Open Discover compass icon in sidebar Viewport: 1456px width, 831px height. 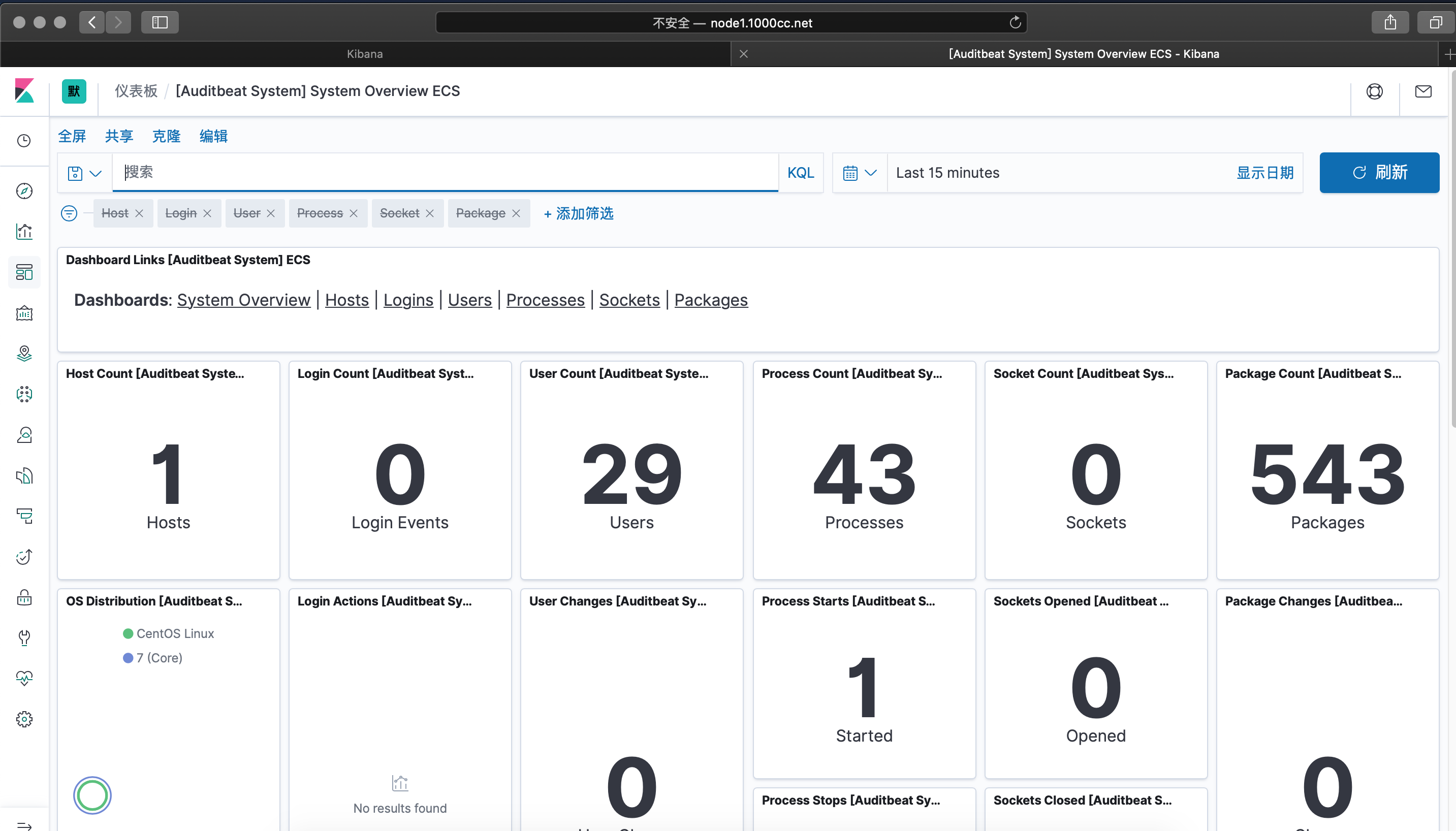click(x=24, y=190)
